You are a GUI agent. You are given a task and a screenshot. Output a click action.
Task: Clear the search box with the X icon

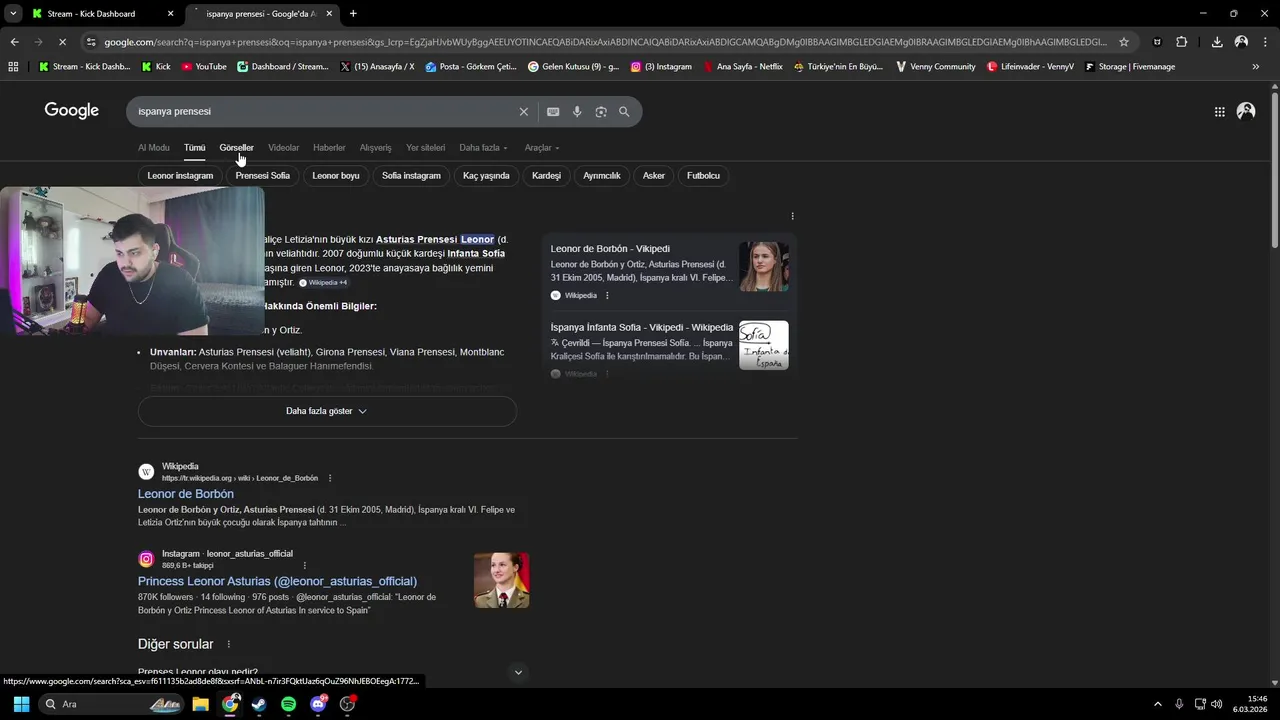(x=523, y=112)
